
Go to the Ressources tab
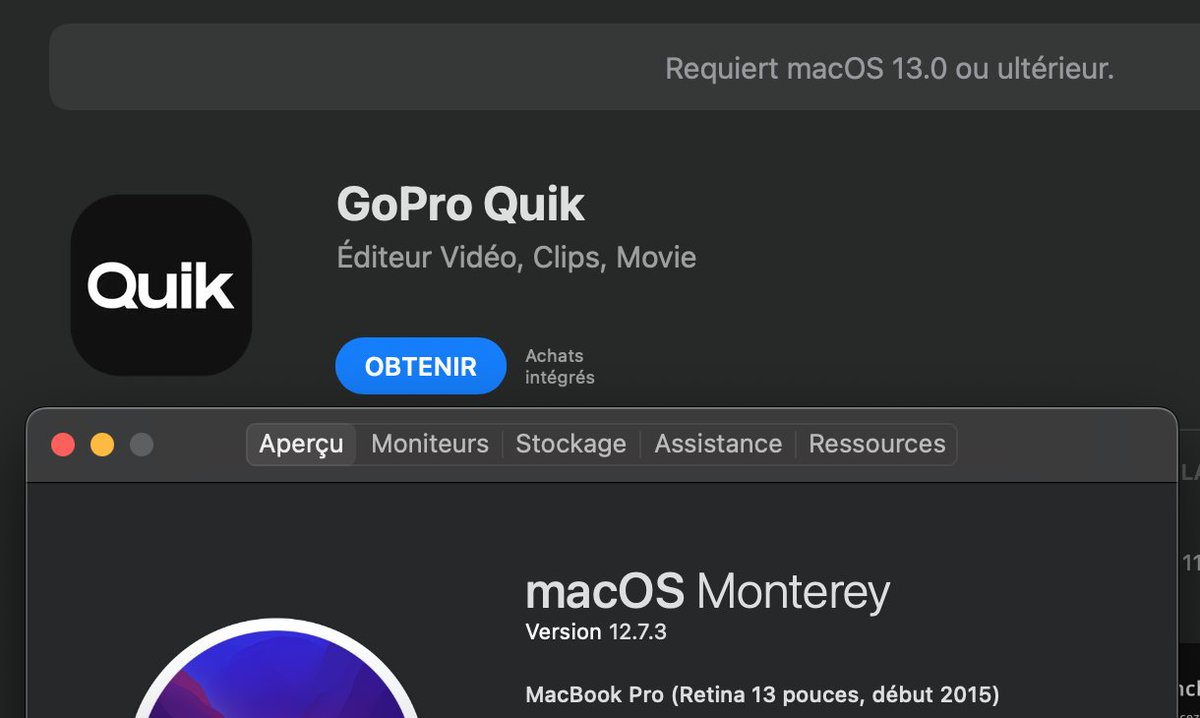click(x=877, y=444)
